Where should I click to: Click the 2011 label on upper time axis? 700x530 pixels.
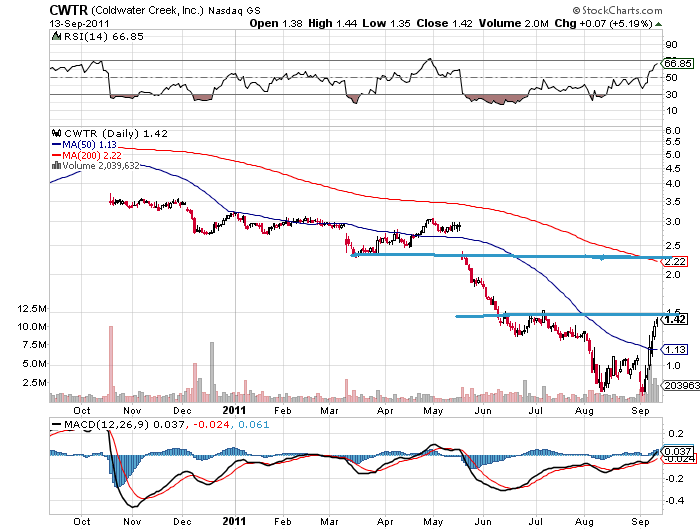tap(234, 410)
